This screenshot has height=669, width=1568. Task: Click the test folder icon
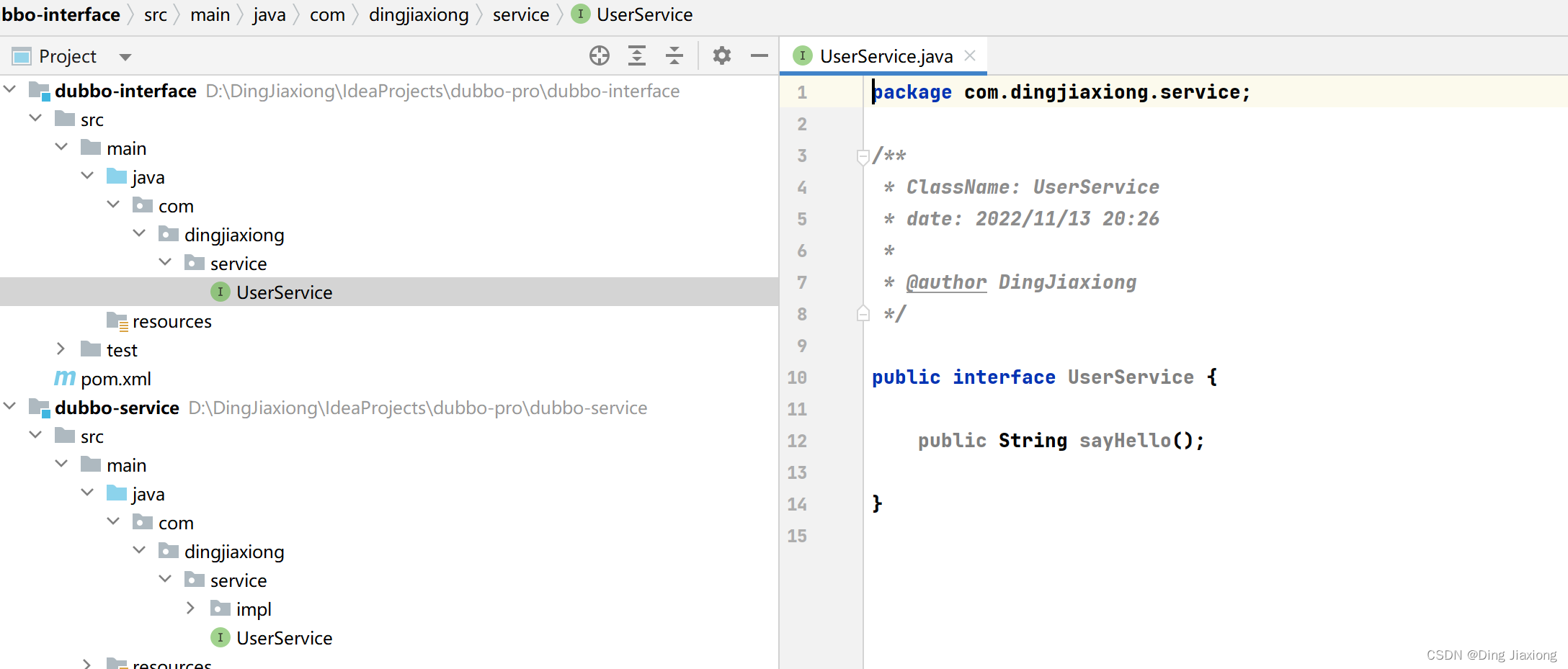91,349
